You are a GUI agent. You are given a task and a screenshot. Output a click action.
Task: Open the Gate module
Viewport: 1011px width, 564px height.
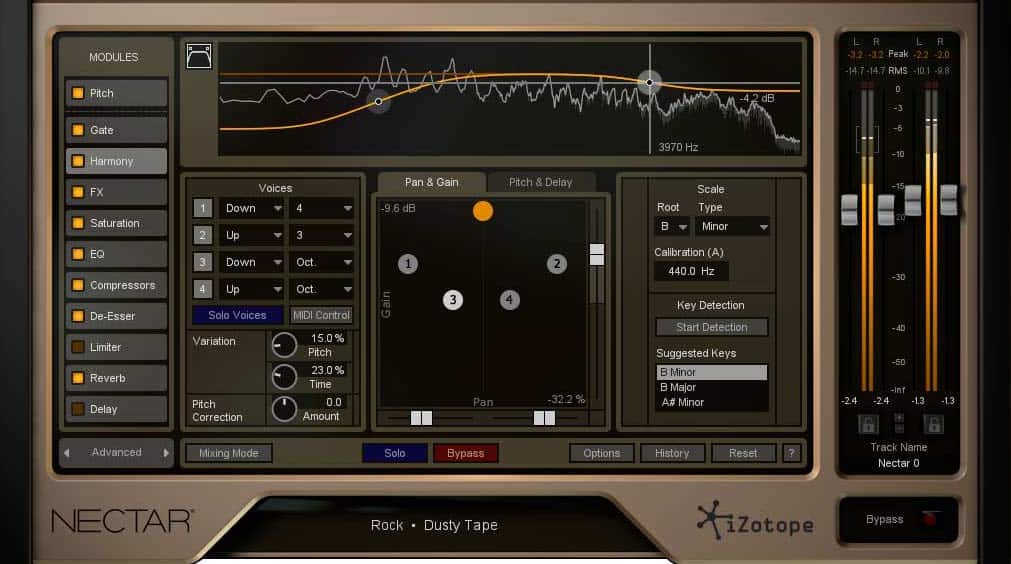[x=117, y=130]
